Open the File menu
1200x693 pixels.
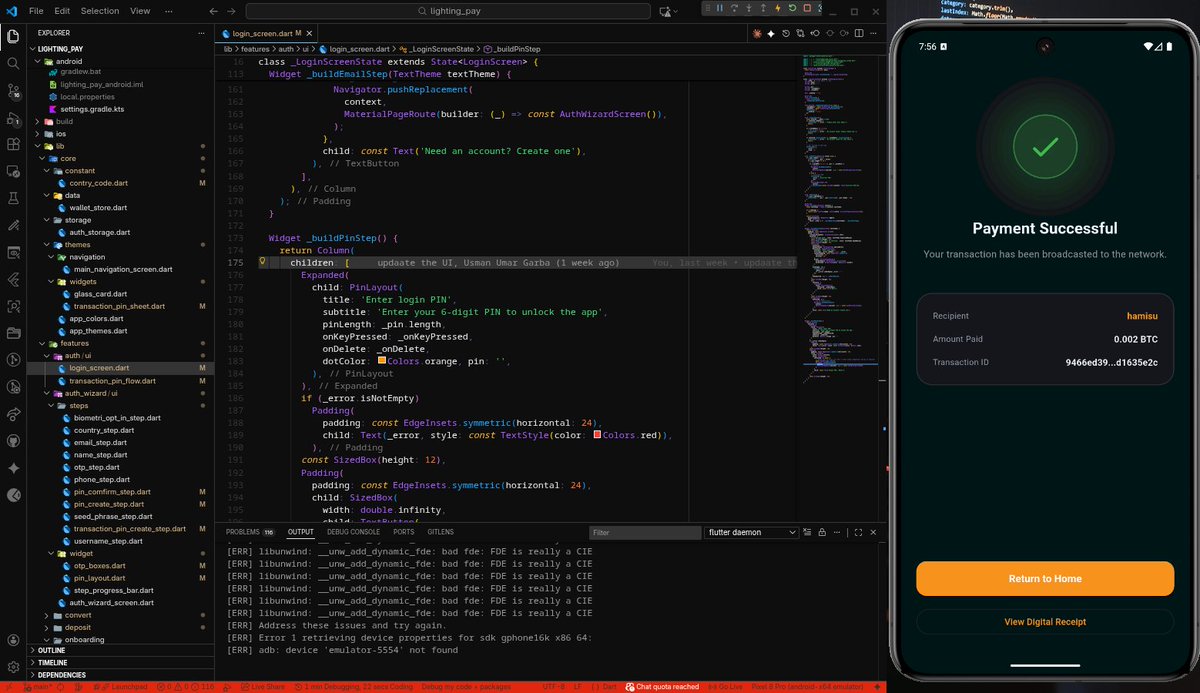tap(36, 11)
